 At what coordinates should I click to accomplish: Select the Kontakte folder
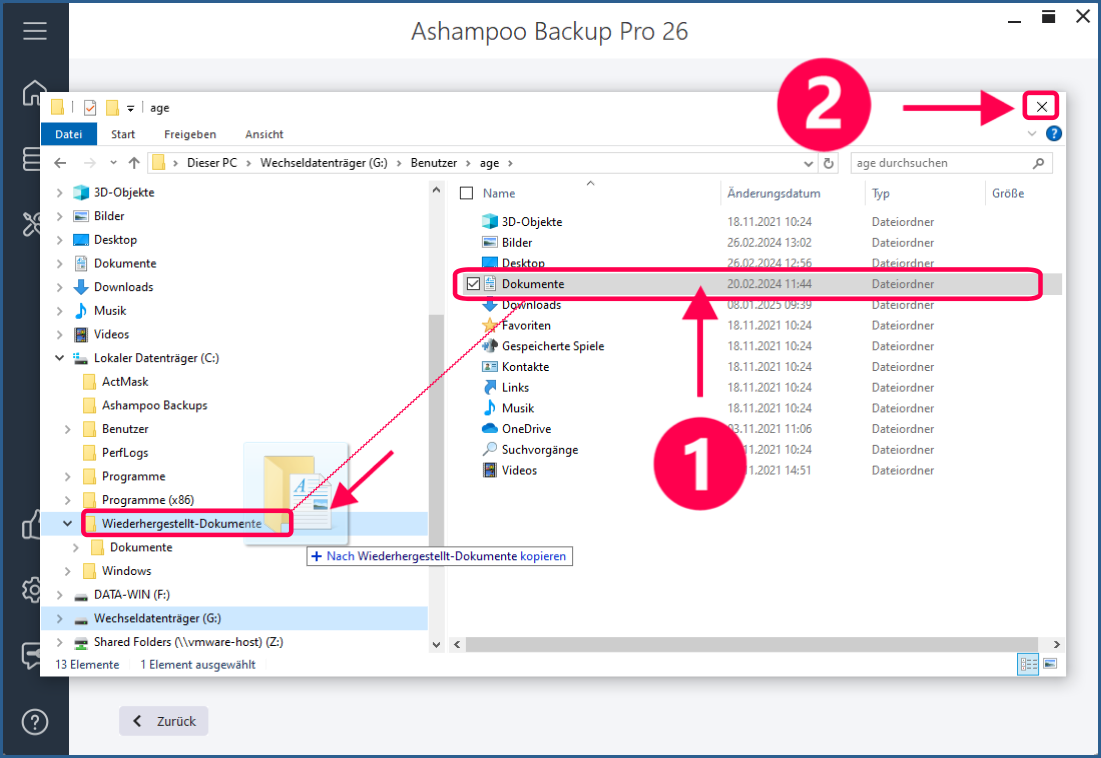(x=525, y=366)
